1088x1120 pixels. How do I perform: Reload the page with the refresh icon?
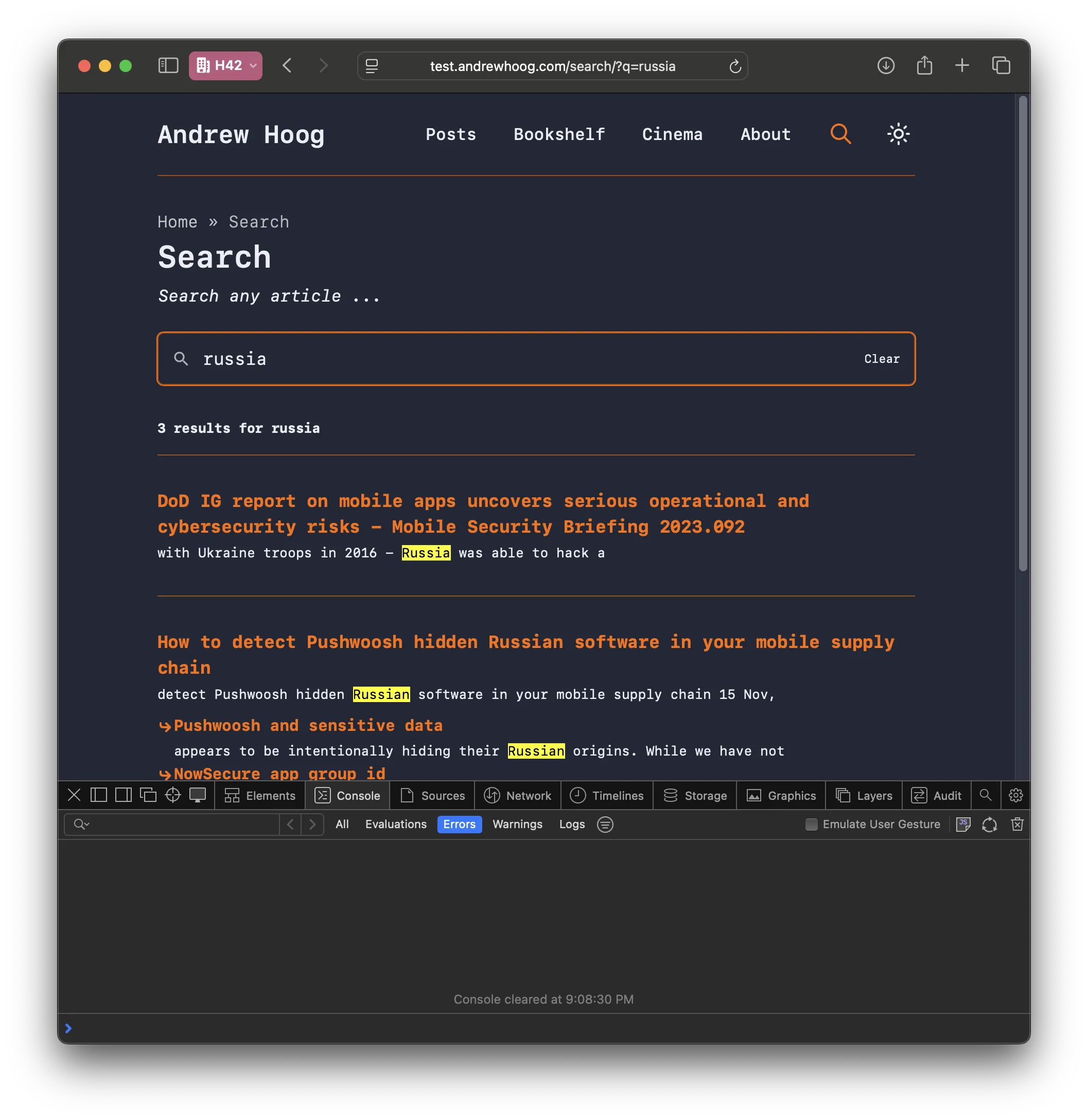(735, 66)
